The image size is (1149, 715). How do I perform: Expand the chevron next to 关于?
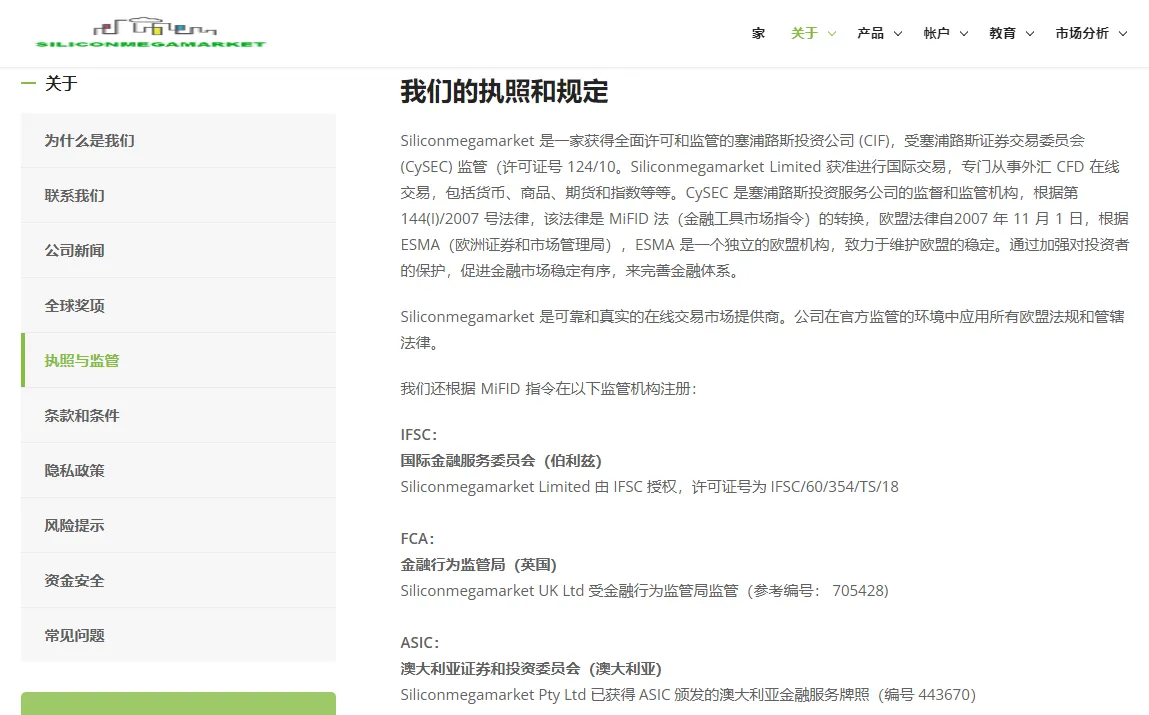click(x=832, y=34)
